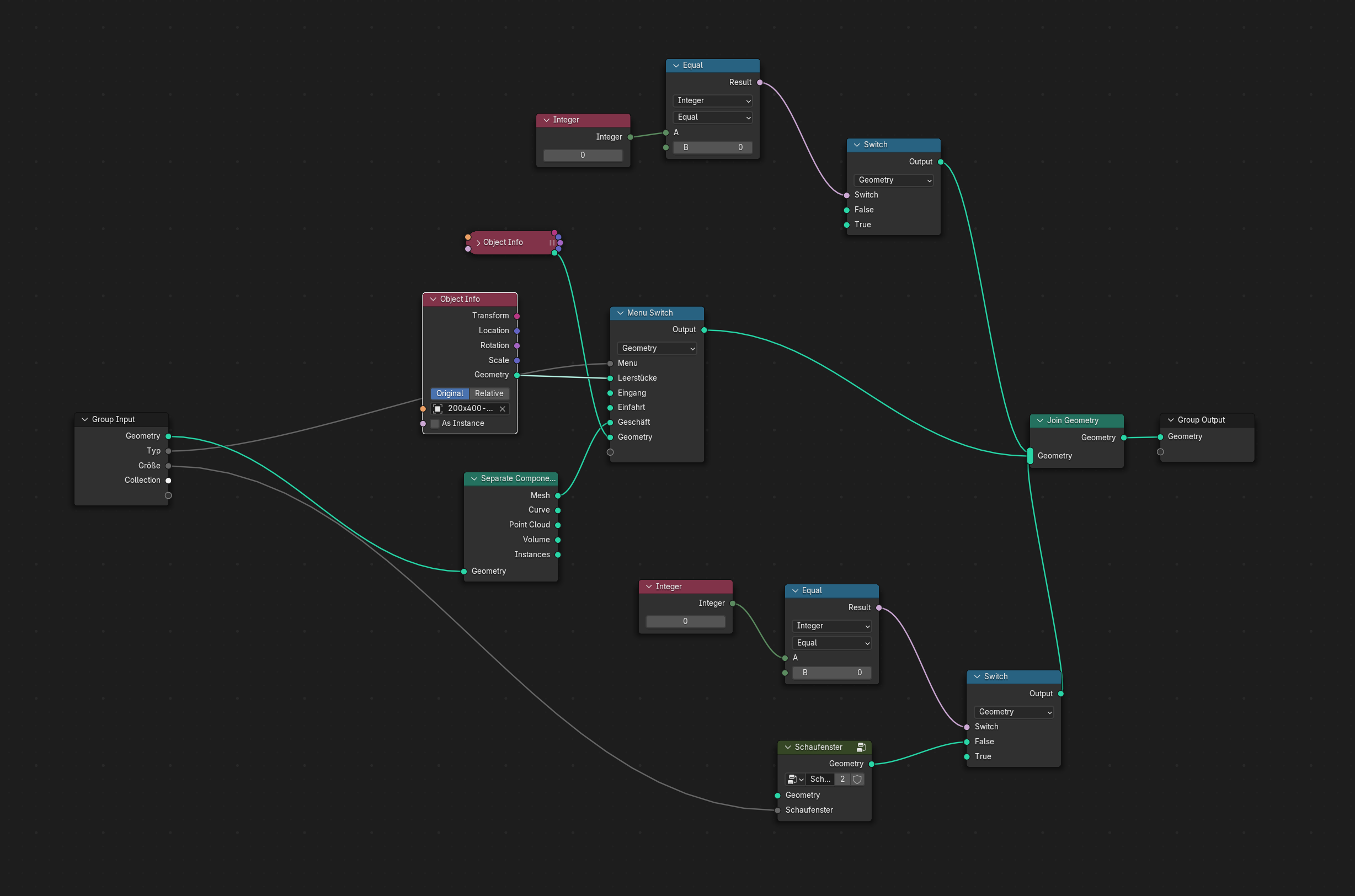Click B value field in bottom Equal
The image size is (1355, 896).
[x=832, y=673]
